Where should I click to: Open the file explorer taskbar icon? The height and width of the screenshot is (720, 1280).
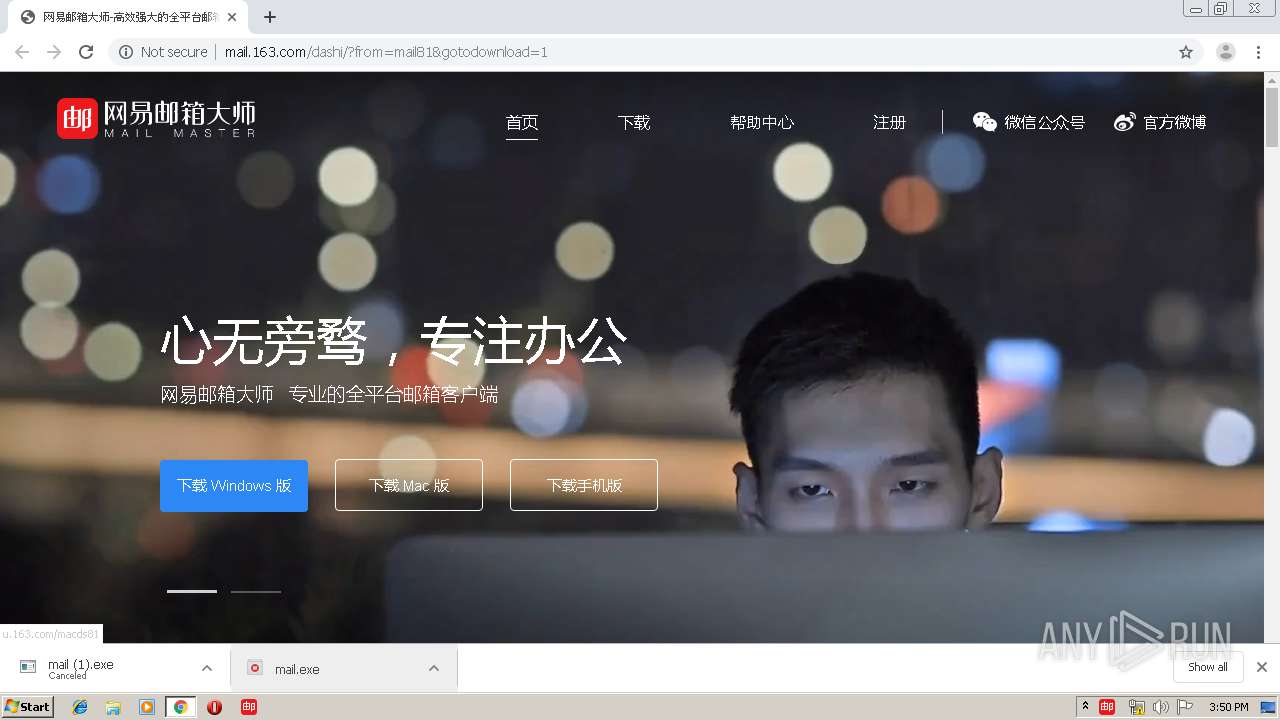click(x=113, y=707)
